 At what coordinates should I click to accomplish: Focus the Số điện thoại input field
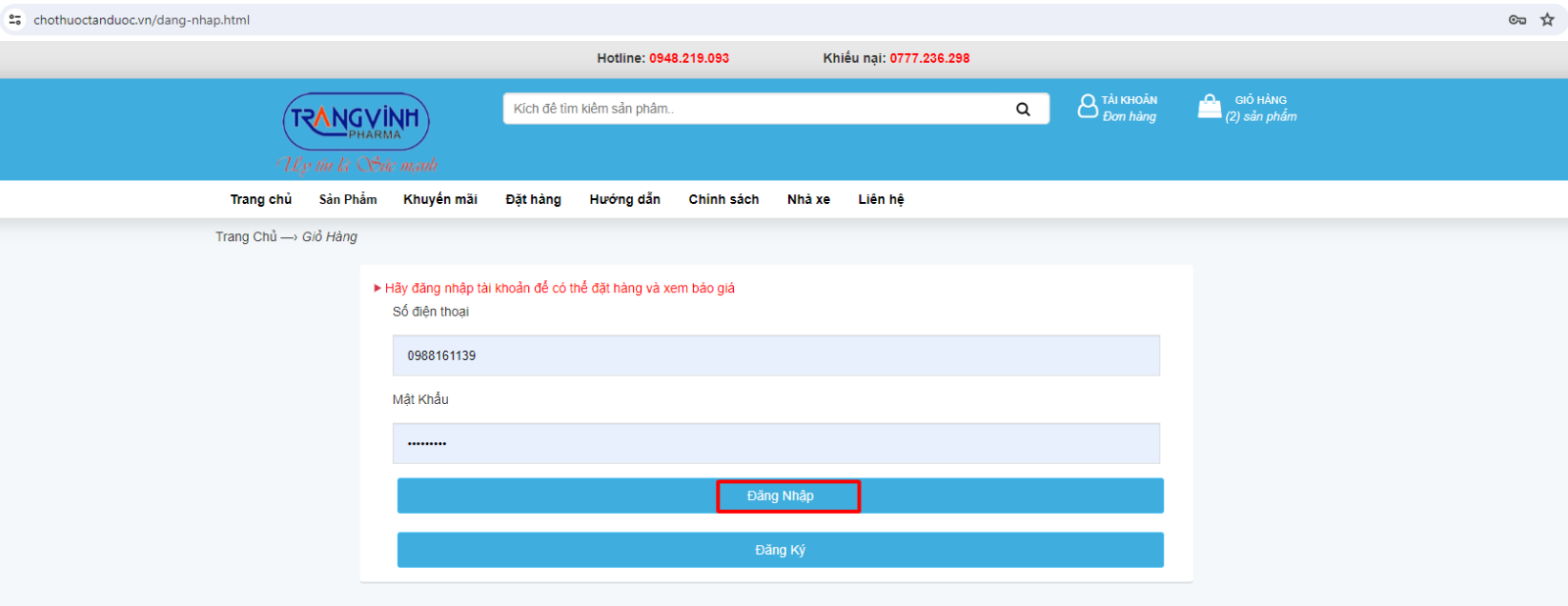[776, 356]
